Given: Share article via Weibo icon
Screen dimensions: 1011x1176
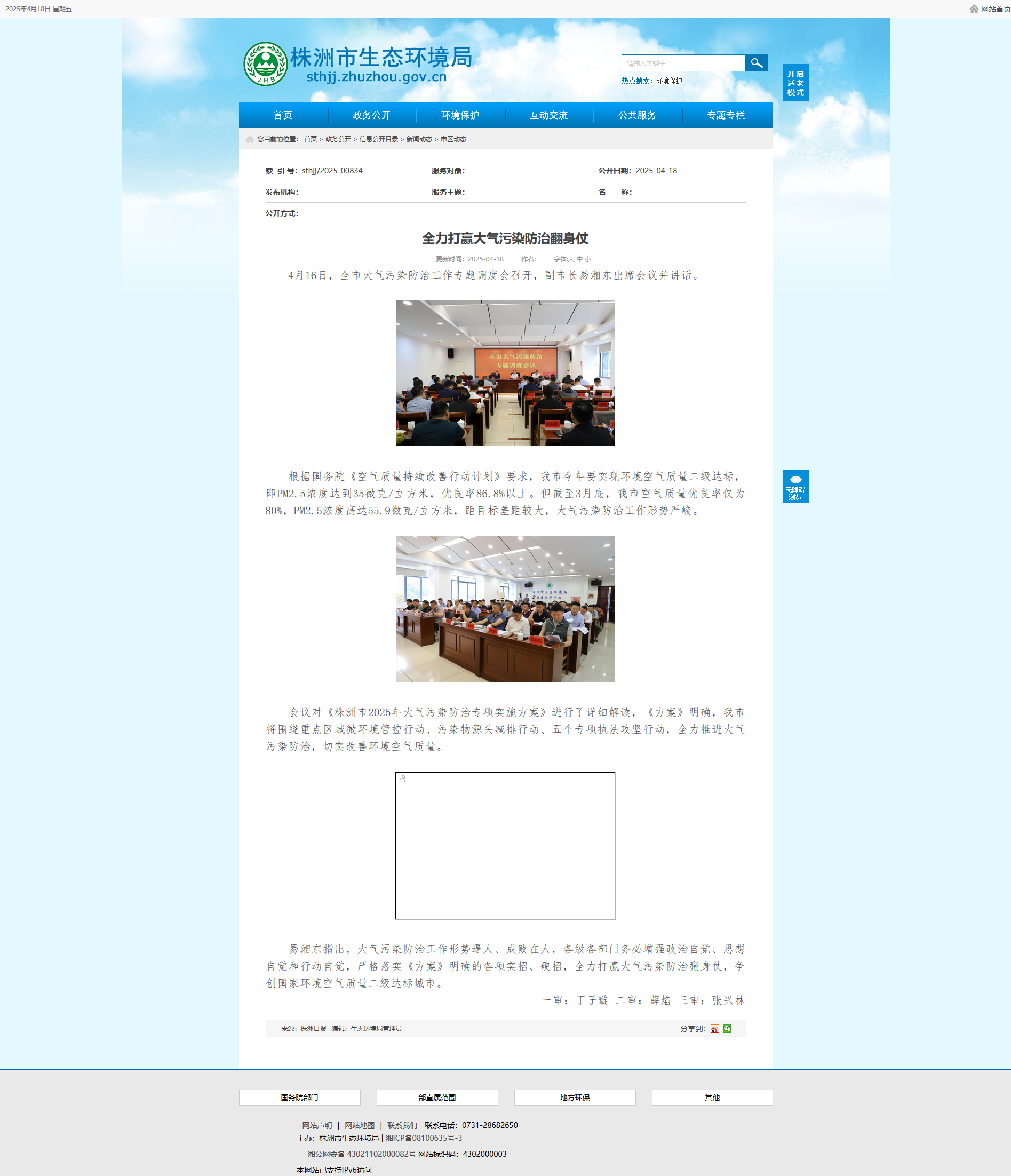Looking at the screenshot, I should [x=714, y=1029].
